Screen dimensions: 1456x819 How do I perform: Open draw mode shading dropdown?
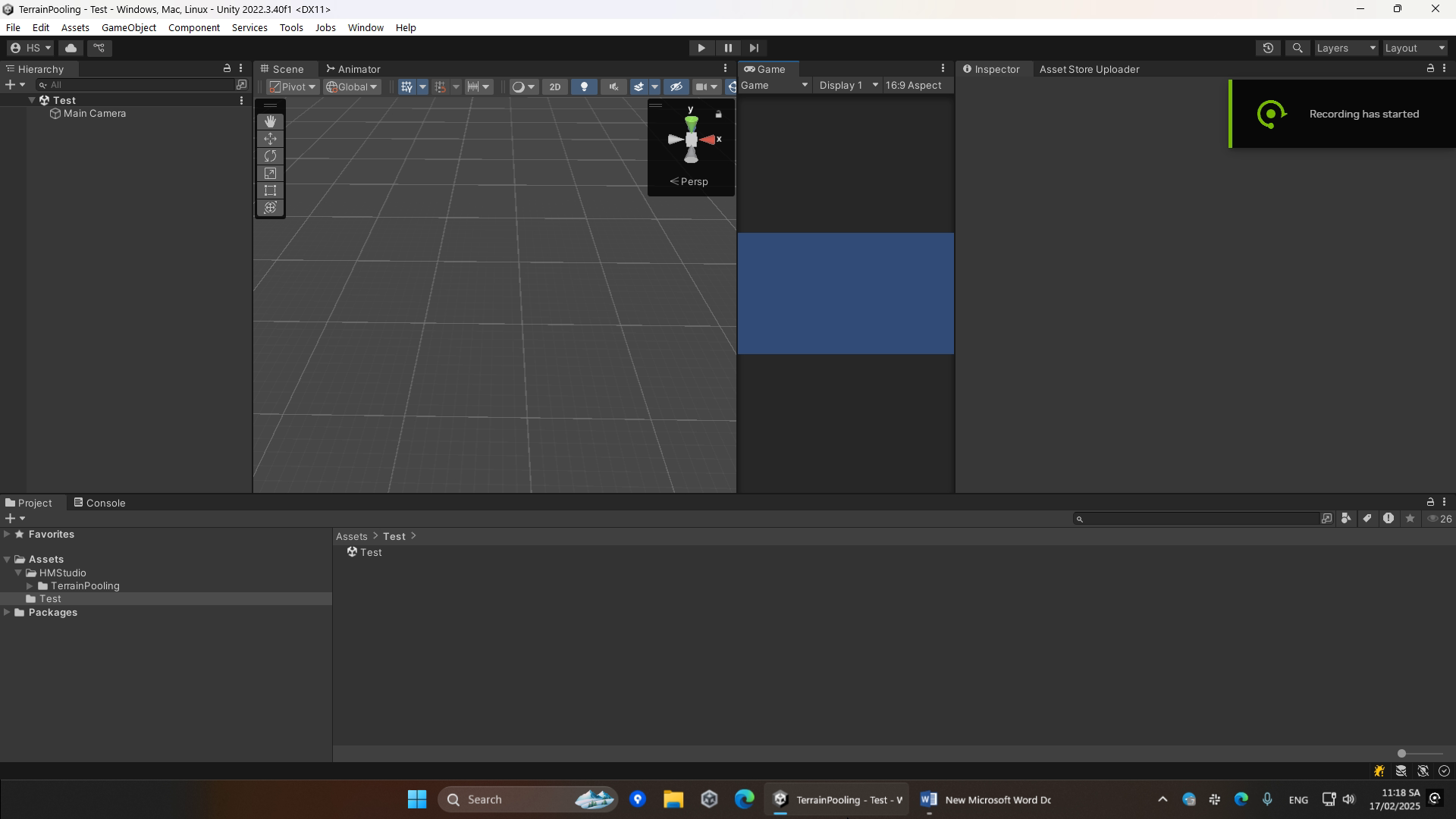point(523,86)
